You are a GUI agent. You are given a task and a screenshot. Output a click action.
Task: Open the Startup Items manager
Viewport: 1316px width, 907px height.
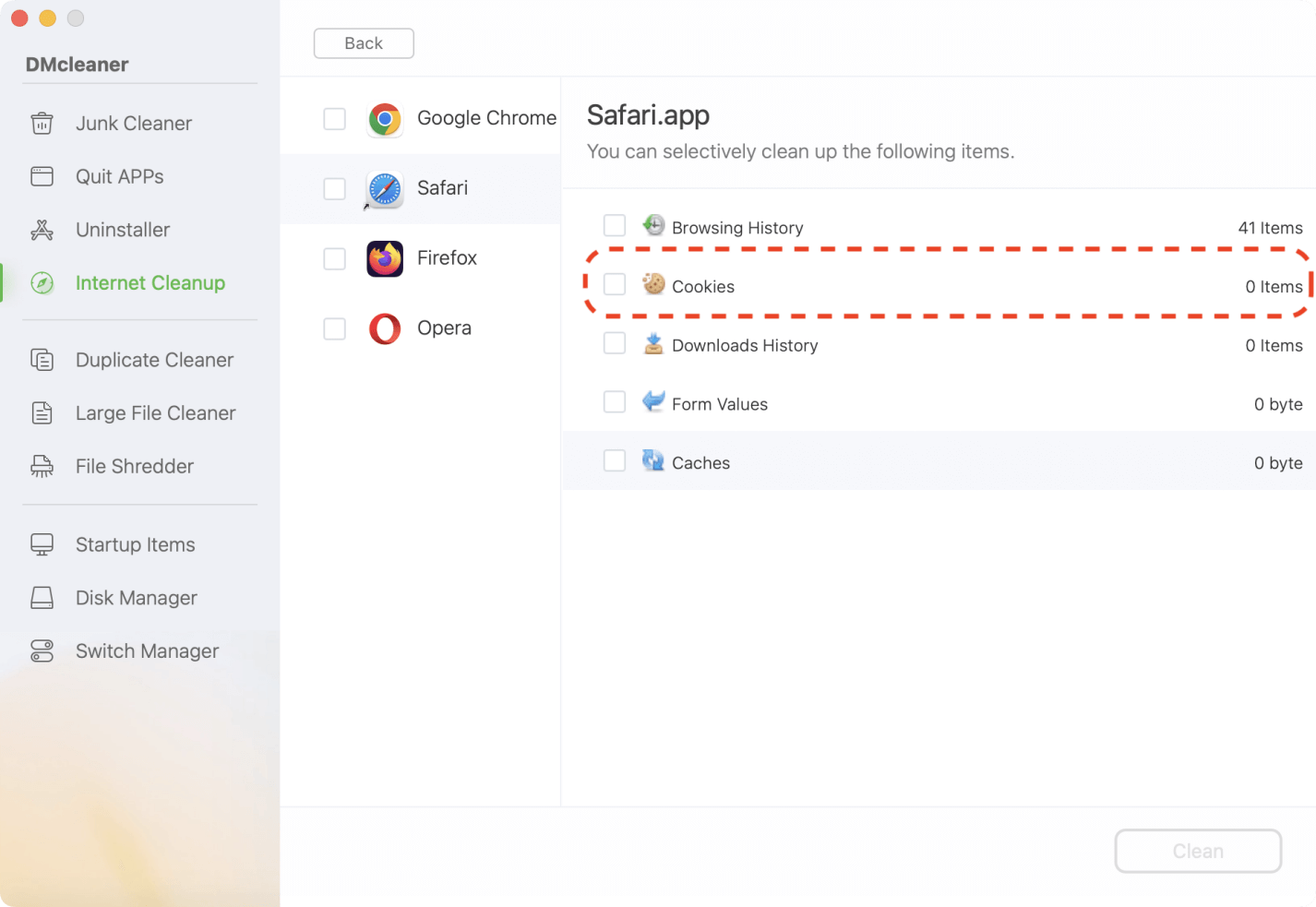[135, 544]
